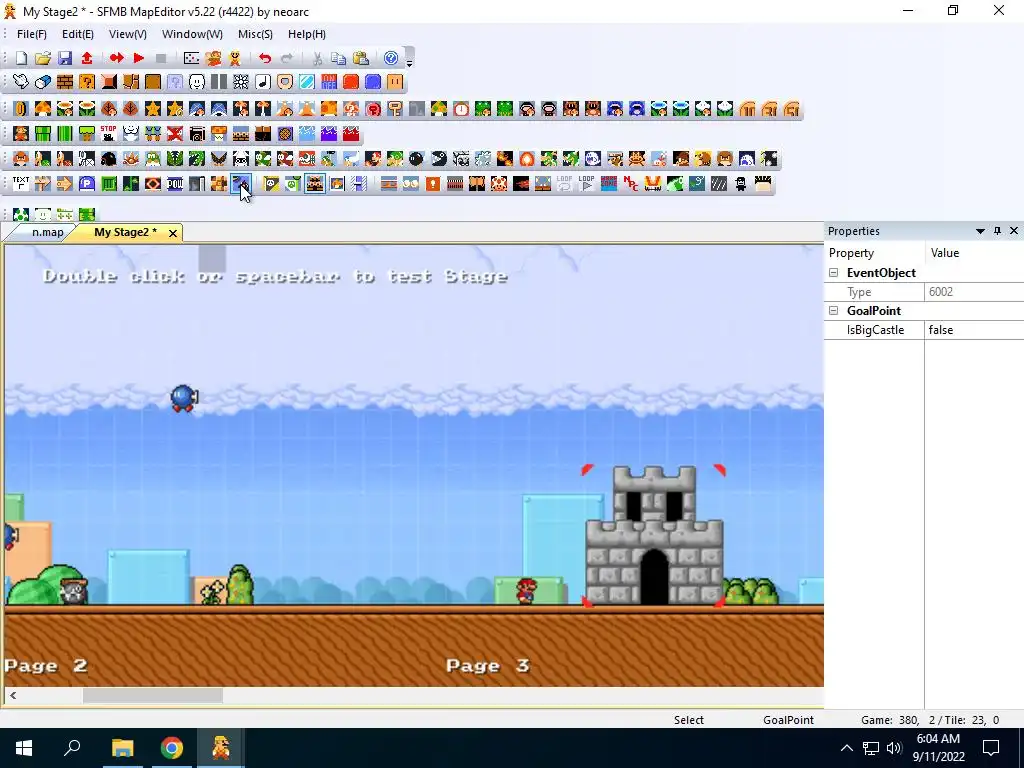The height and width of the screenshot is (768, 1024).
Task: Select the coin item
Action: coord(21,109)
